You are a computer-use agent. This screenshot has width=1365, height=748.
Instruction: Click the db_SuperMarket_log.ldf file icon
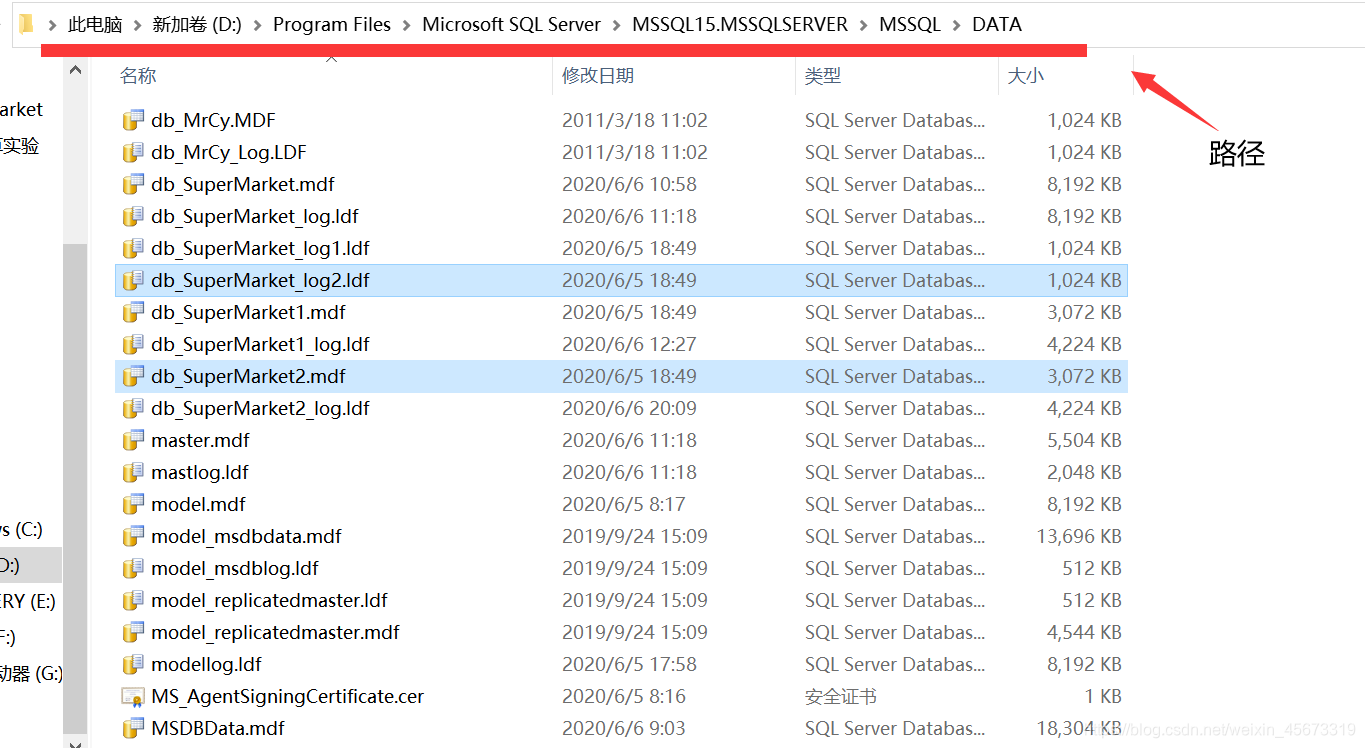[132, 216]
